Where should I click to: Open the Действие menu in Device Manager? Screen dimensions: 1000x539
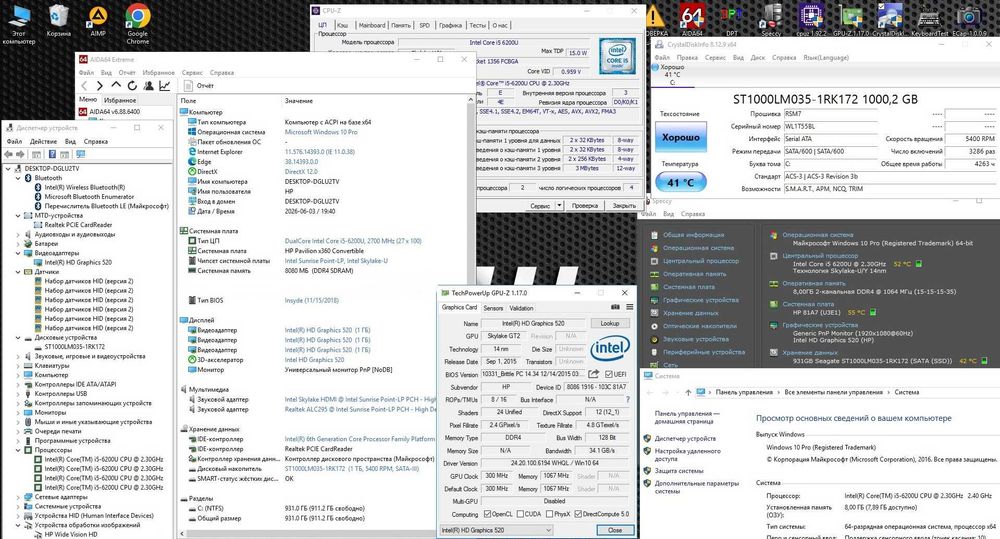pyautogui.click(x=43, y=142)
